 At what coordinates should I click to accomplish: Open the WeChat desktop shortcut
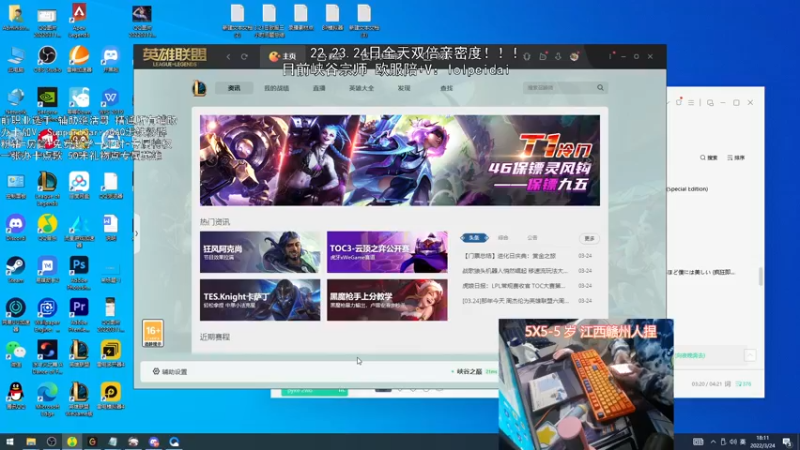click(x=16, y=354)
